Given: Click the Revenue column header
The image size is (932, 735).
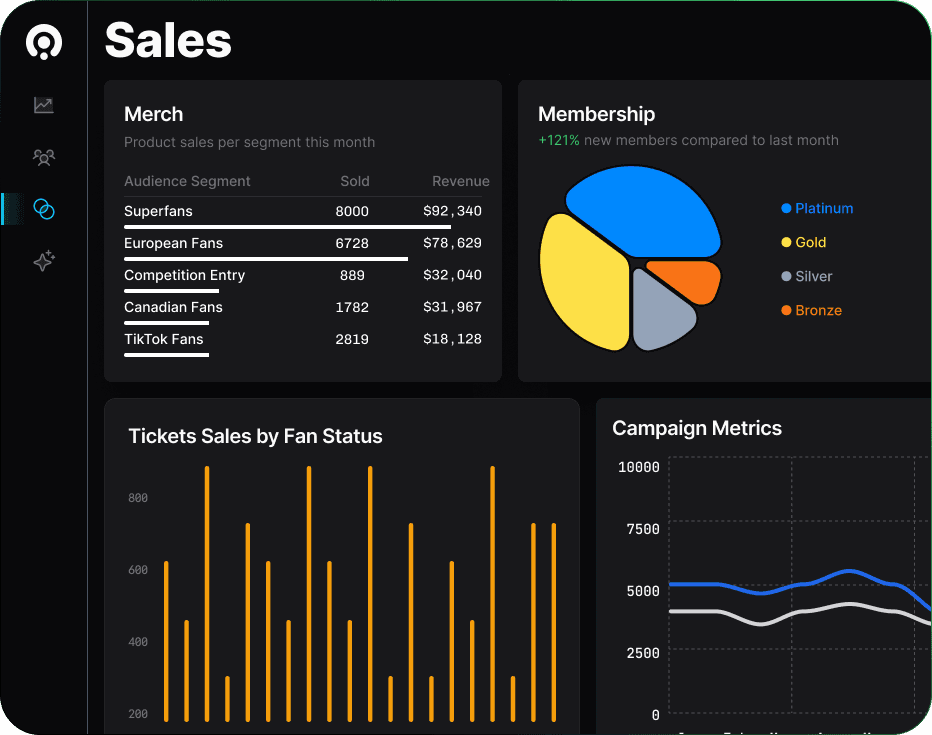Looking at the screenshot, I should [461, 181].
